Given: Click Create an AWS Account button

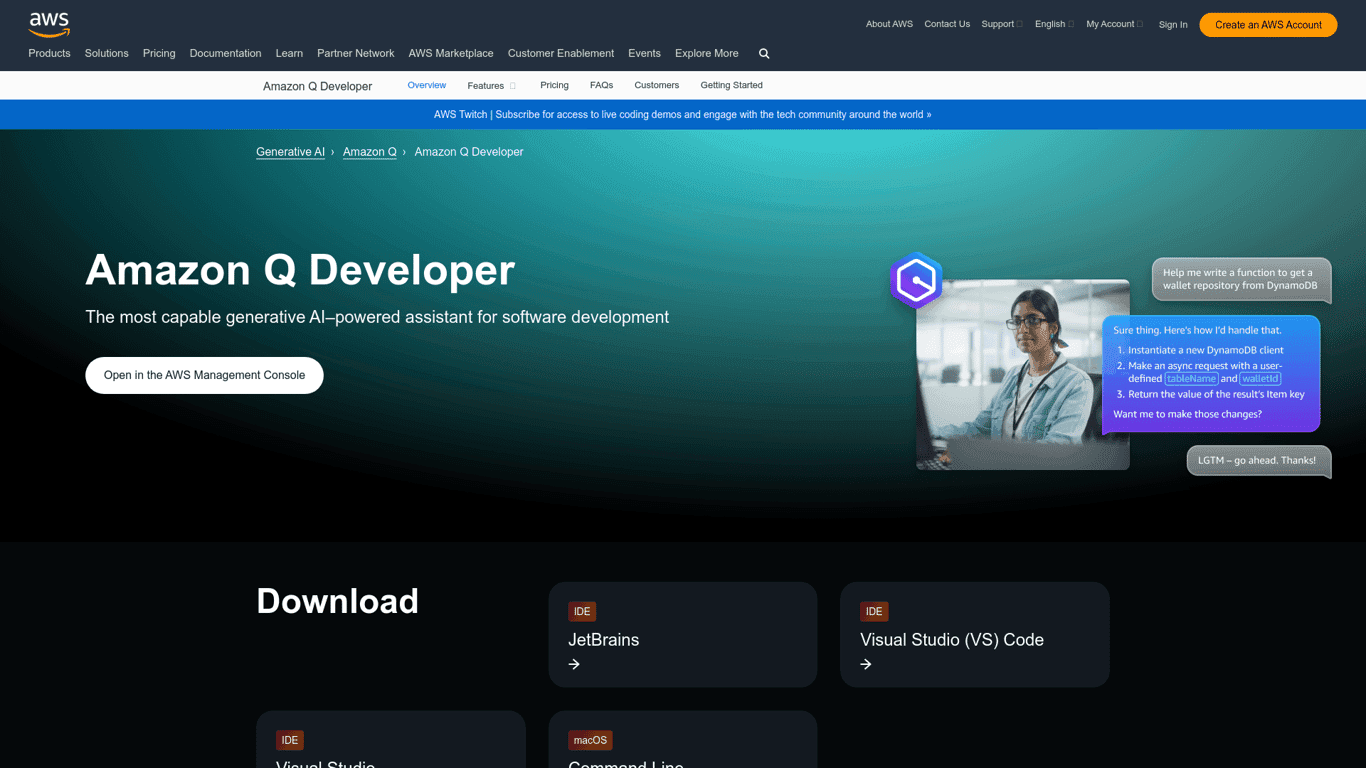Looking at the screenshot, I should click(x=1267, y=25).
